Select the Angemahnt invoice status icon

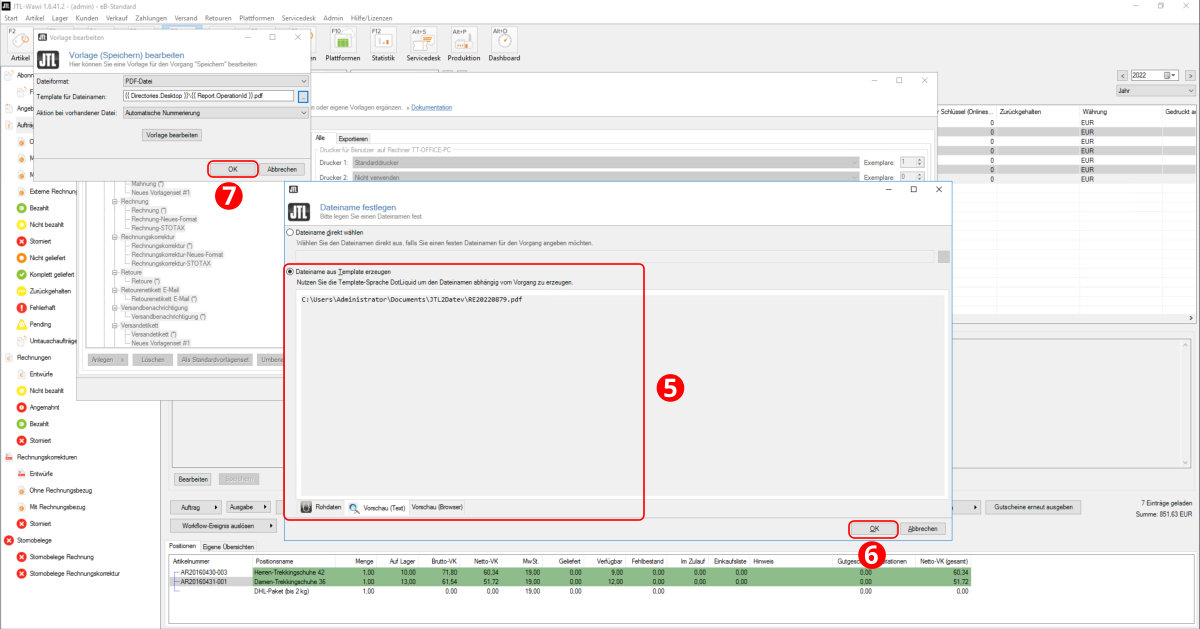click(x=21, y=407)
